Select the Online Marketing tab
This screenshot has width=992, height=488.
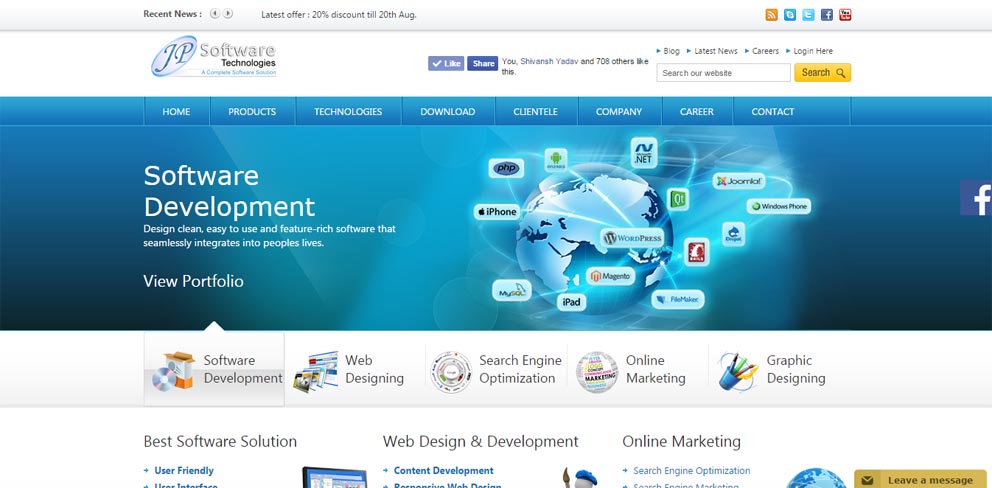[637, 370]
